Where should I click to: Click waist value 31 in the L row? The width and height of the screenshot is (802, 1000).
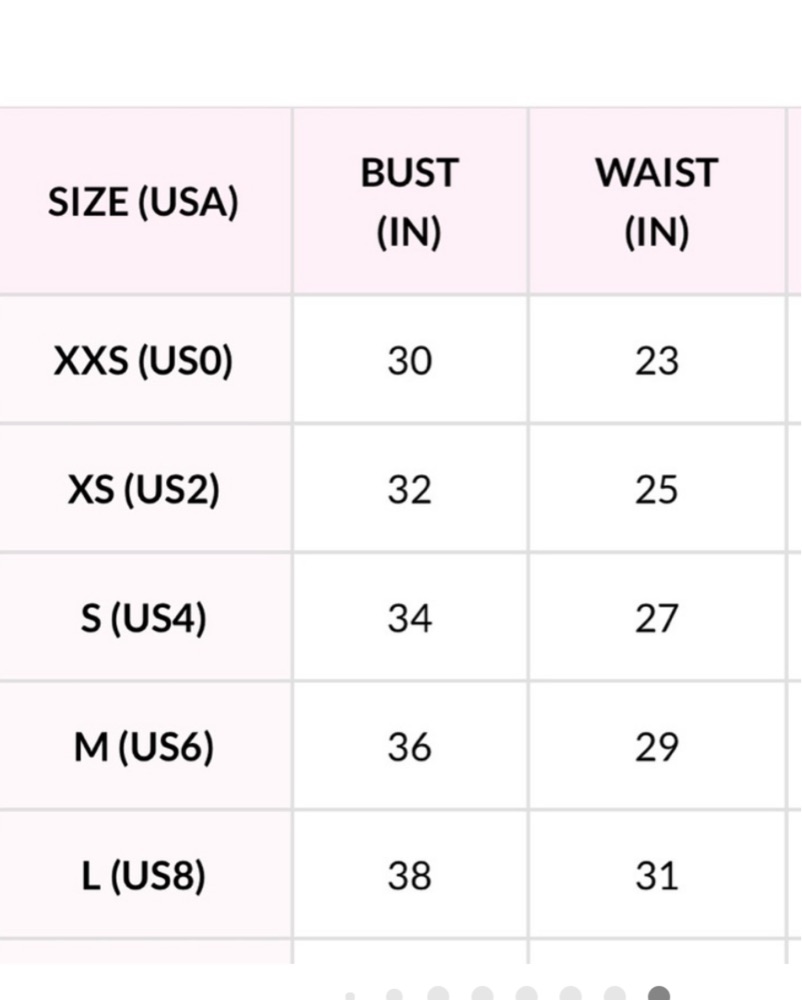tap(657, 876)
